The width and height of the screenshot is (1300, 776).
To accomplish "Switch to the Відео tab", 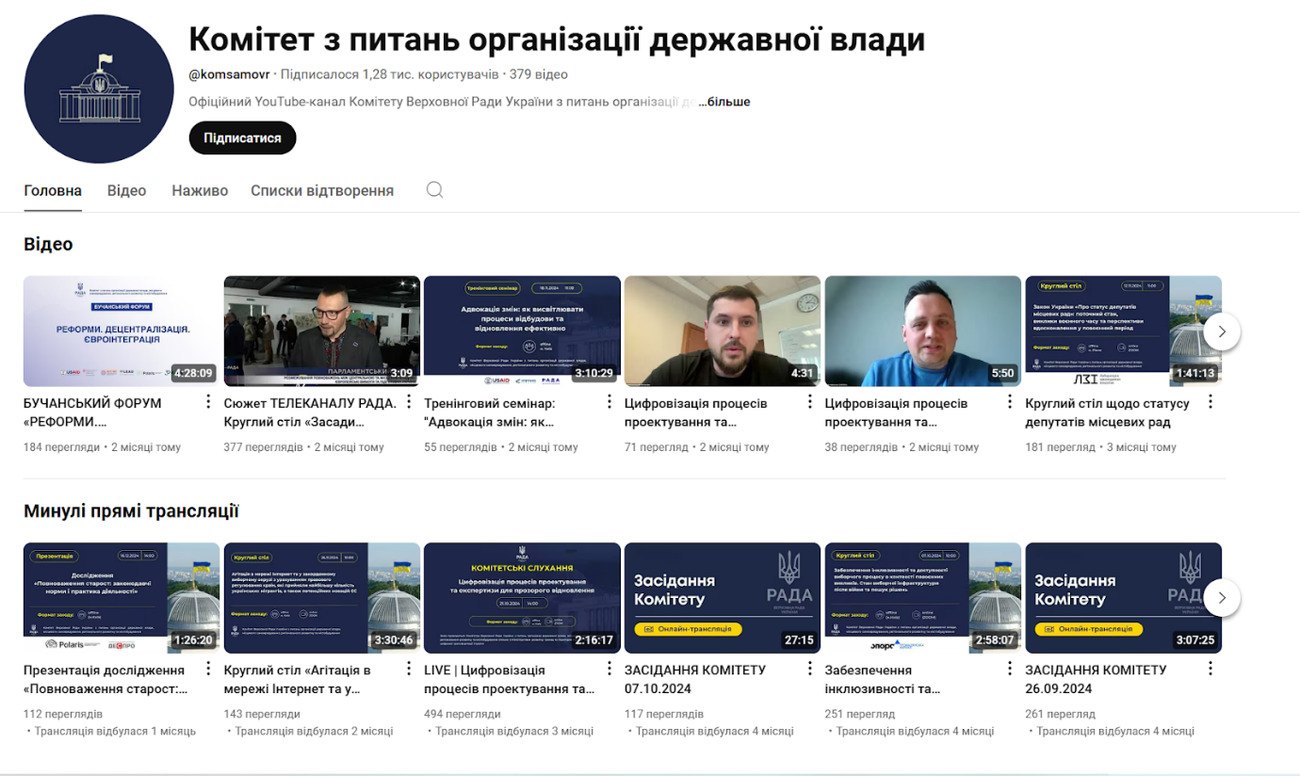I will click(126, 191).
